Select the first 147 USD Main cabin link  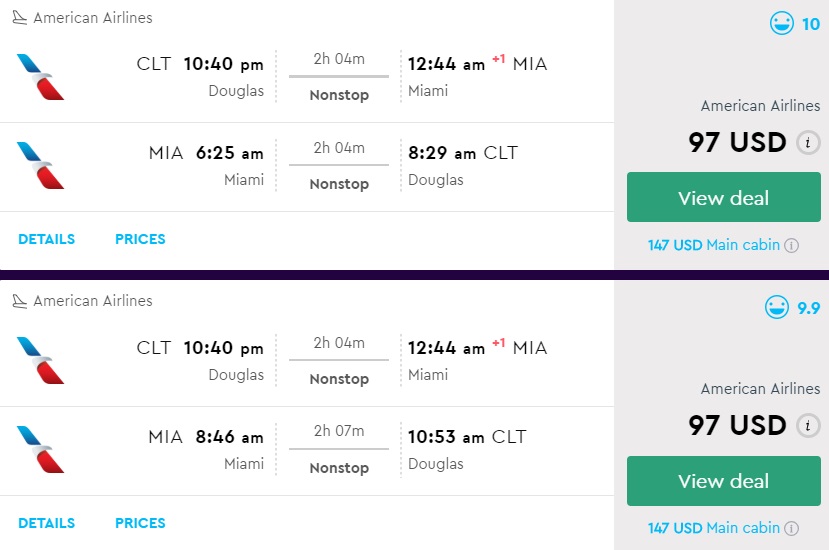click(x=714, y=245)
